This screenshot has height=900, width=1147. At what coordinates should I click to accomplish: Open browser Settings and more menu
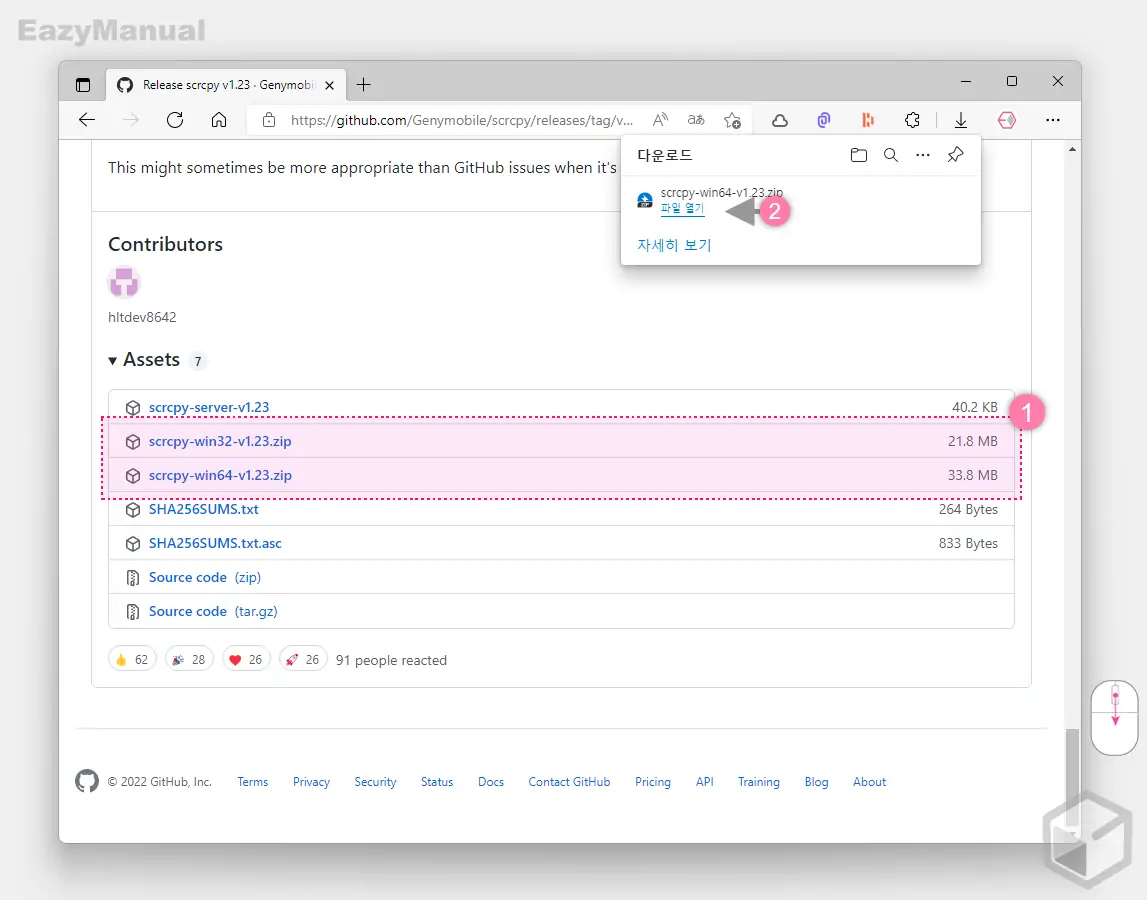click(x=1052, y=120)
